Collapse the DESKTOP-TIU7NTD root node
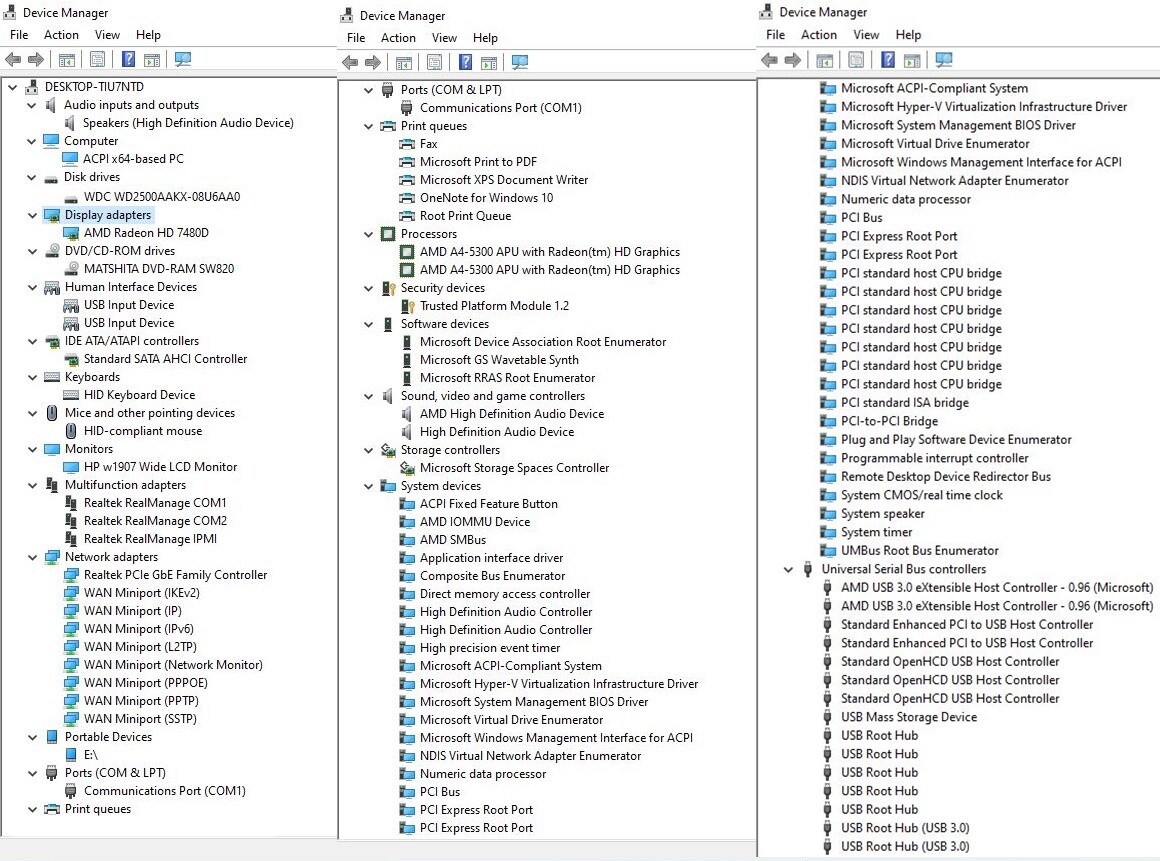 pyautogui.click(x=13, y=87)
